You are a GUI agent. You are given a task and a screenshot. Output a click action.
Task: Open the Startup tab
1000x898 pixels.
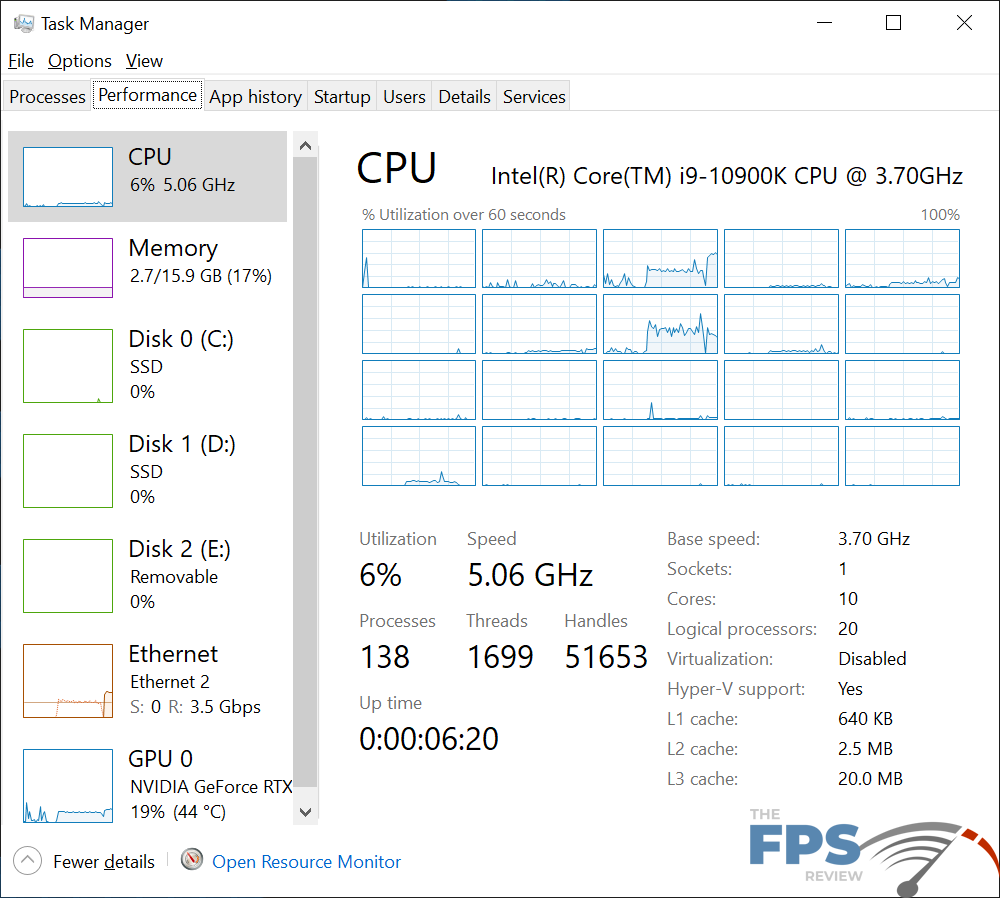point(342,96)
